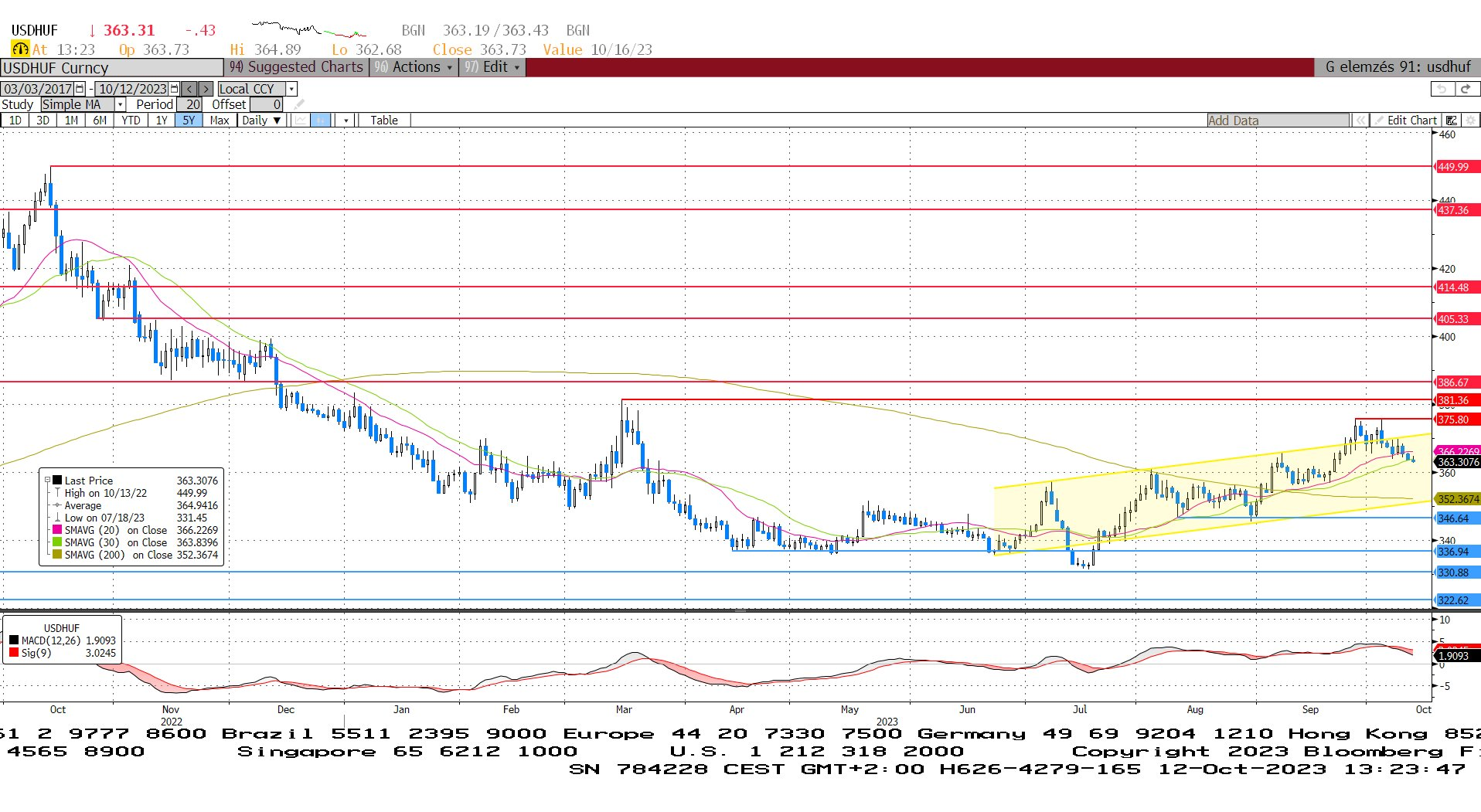Click the High on 10/13/22 legend row
The image size is (1481, 812).
(x=135, y=493)
